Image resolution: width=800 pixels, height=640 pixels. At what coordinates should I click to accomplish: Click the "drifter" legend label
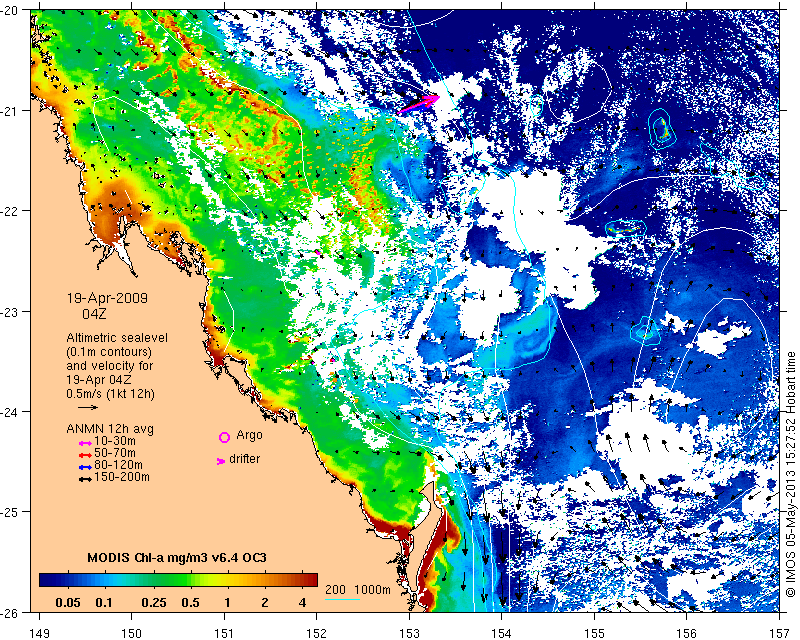point(244,459)
